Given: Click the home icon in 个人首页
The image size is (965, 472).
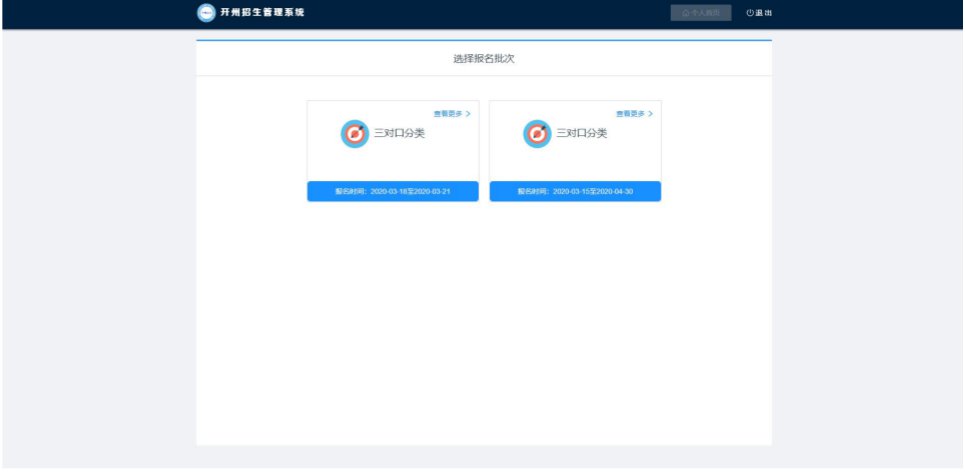Looking at the screenshot, I should pyautogui.click(x=685, y=13).
